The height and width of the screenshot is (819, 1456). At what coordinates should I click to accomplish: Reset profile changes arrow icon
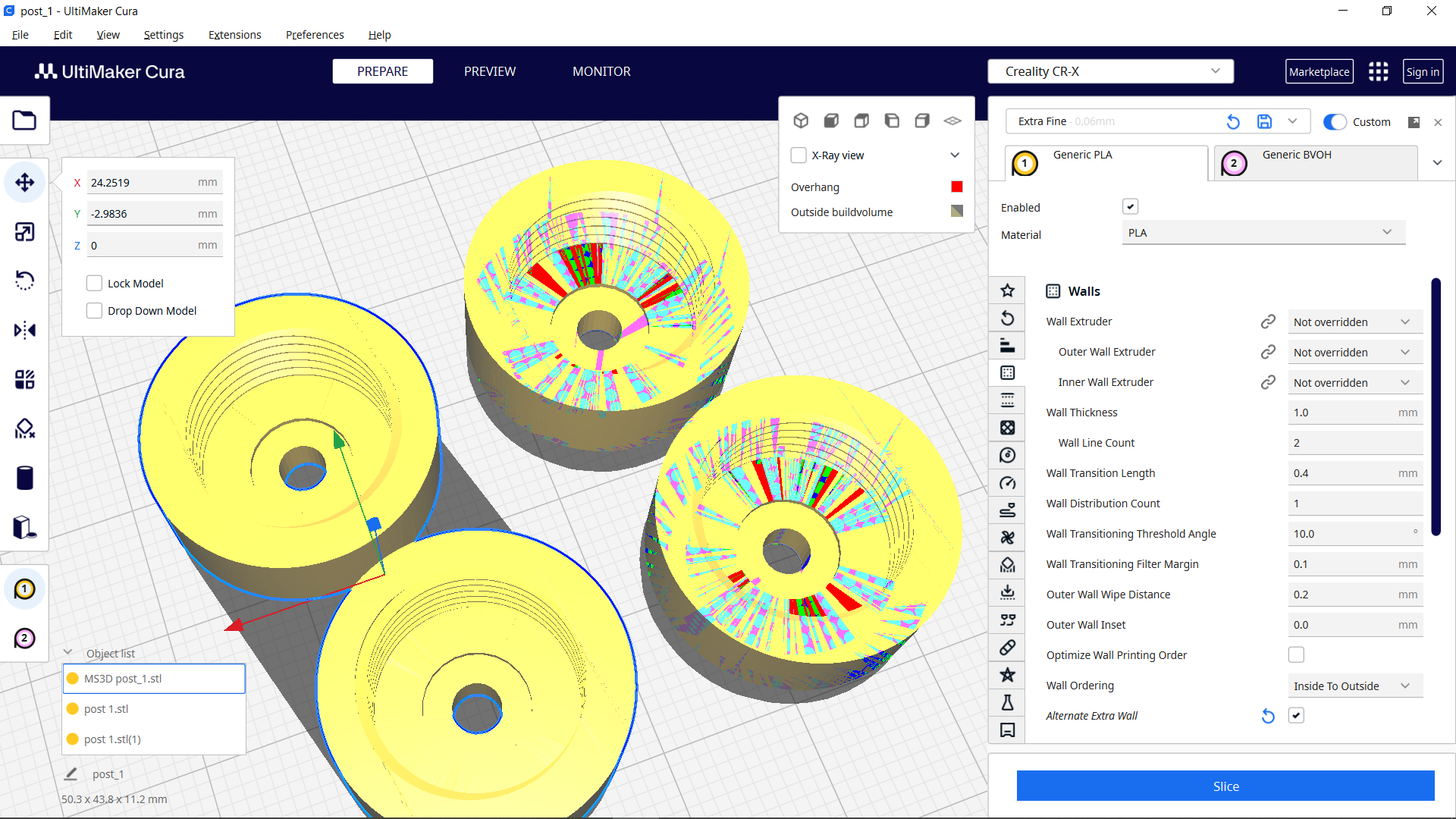point(1233,121)
